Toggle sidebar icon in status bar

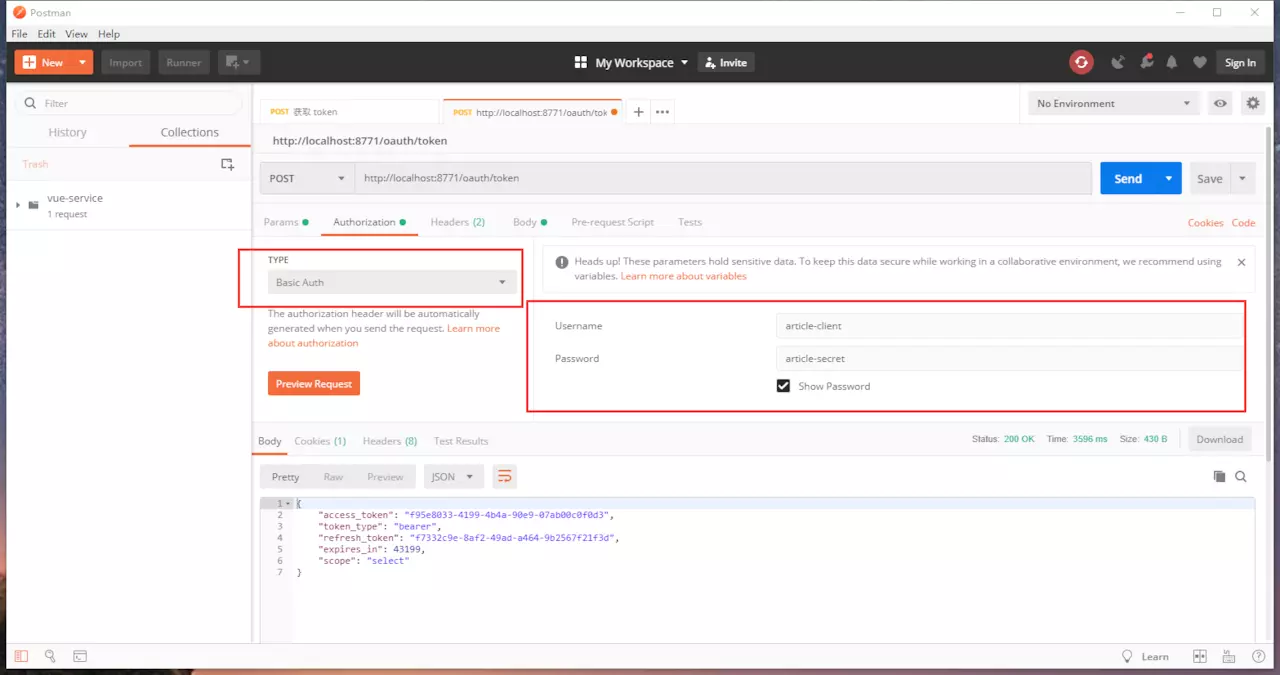21,656
